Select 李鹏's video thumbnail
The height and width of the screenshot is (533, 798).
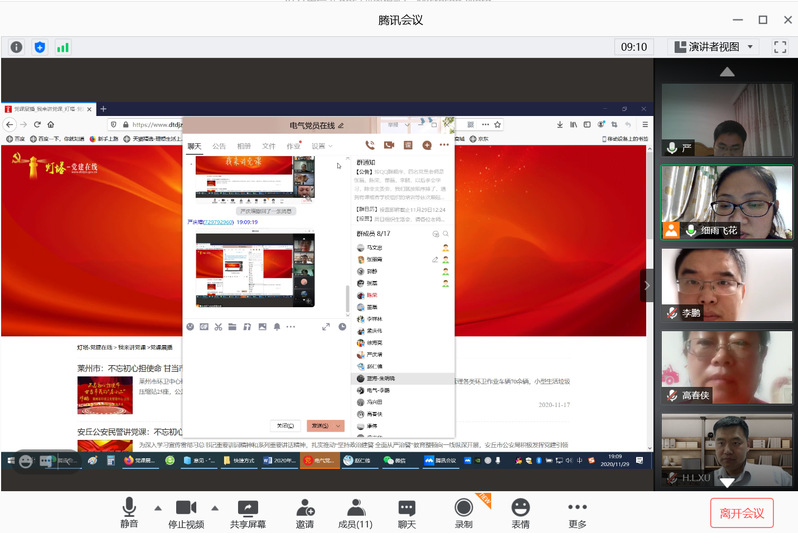pos(727,283)
